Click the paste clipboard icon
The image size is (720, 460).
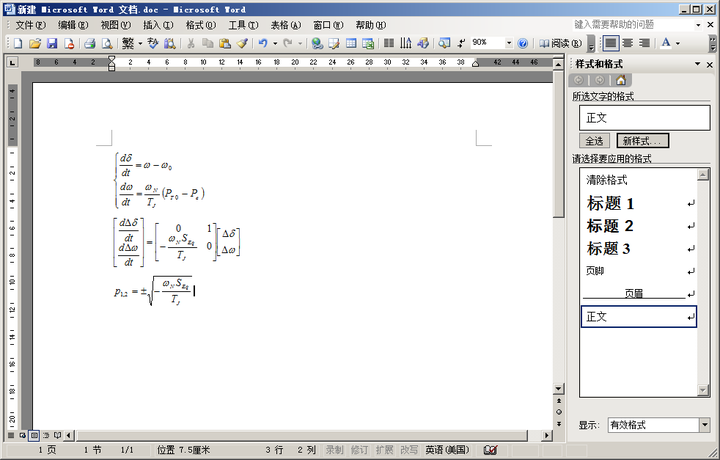point(225,43)
